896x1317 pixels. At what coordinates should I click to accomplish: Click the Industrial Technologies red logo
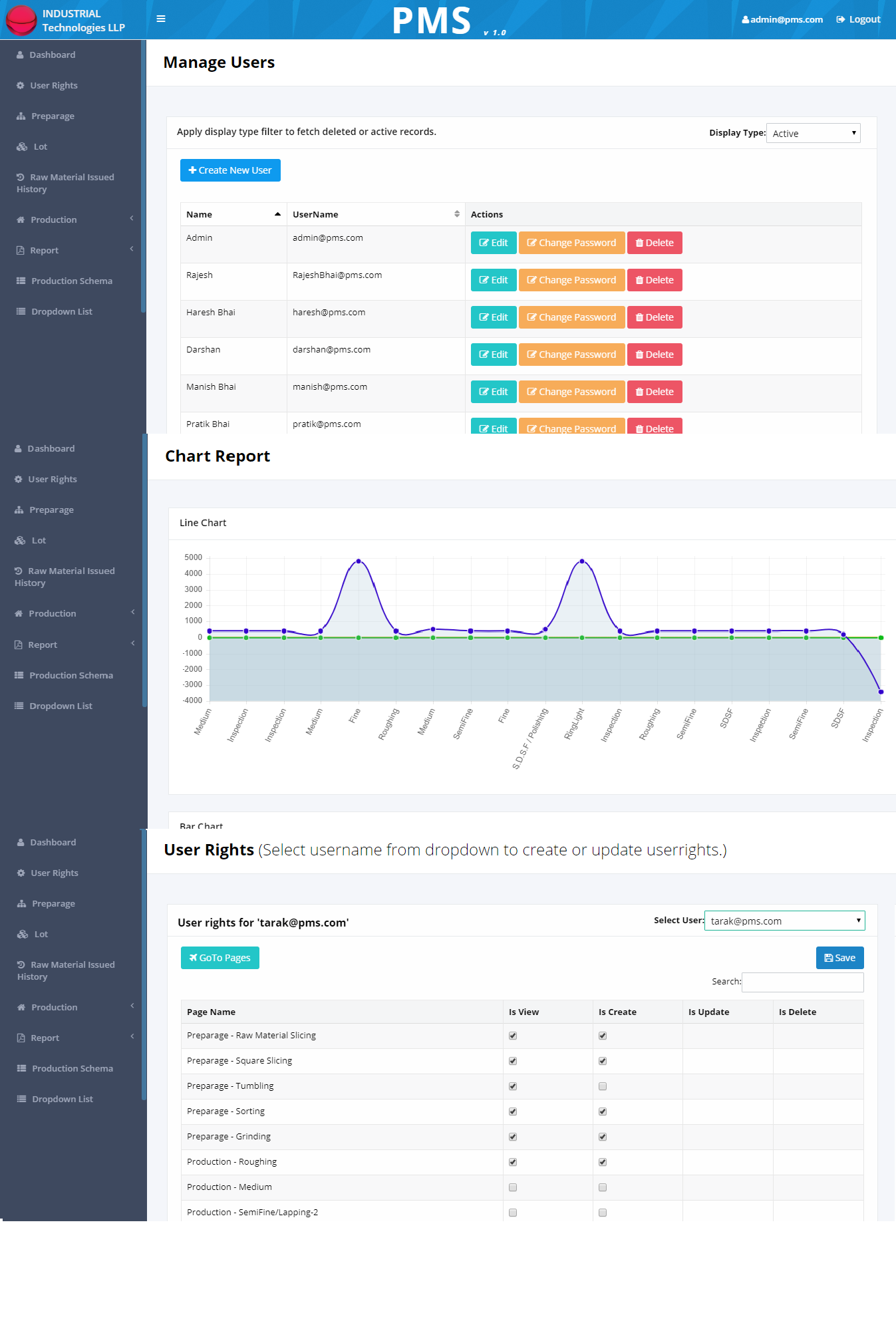[x=21, y=20]
